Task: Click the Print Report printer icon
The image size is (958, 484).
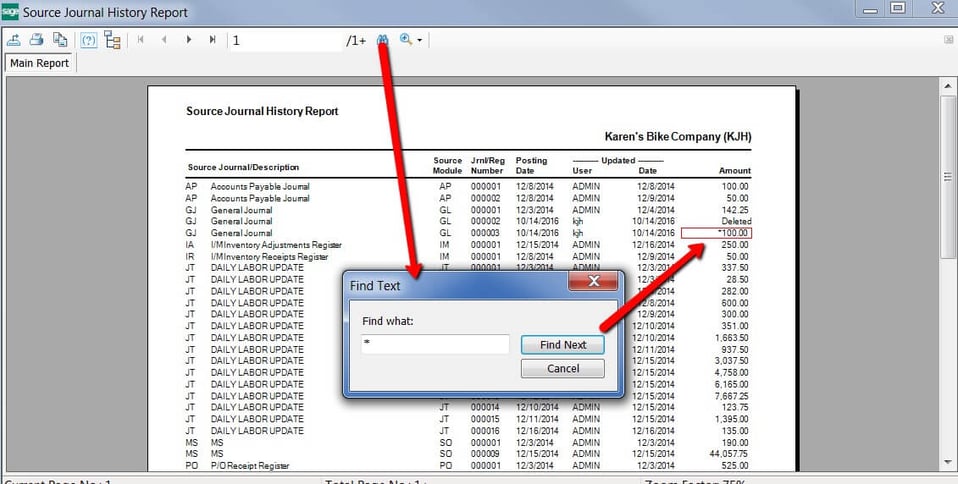Action: pos(37,40)
